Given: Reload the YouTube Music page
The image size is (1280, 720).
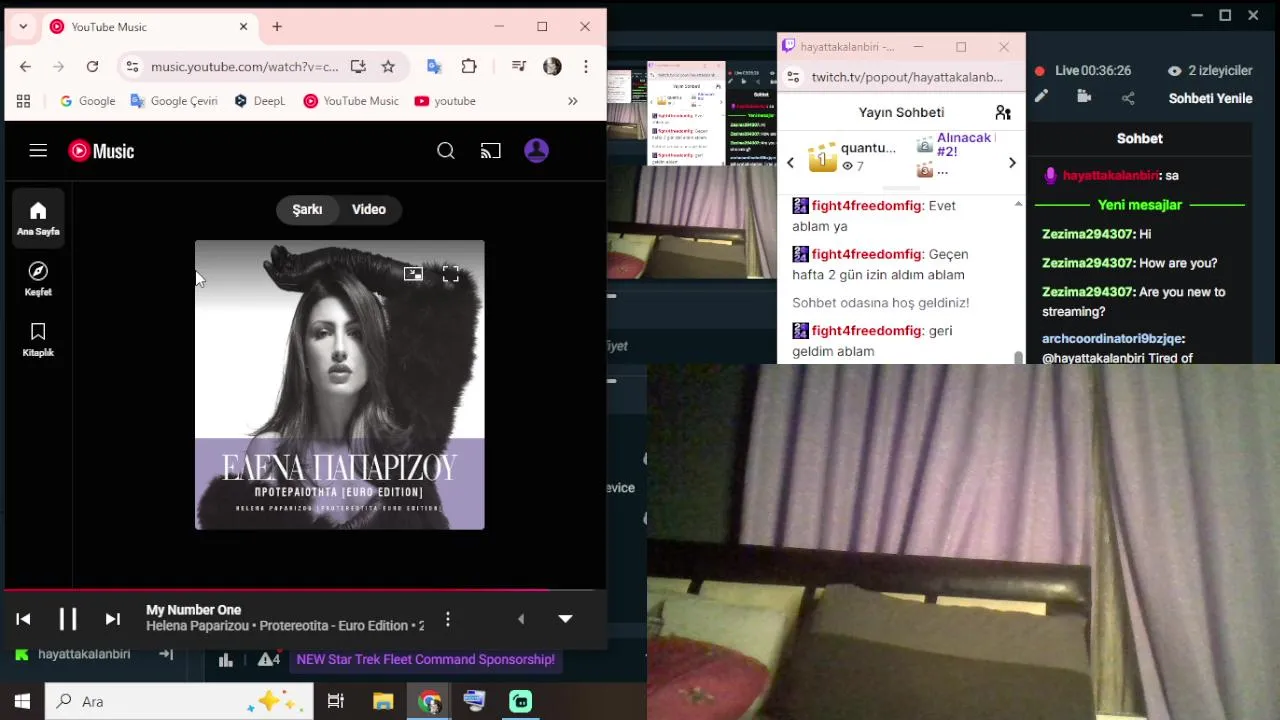Looking at the screenshot, I should click(92, 67).
